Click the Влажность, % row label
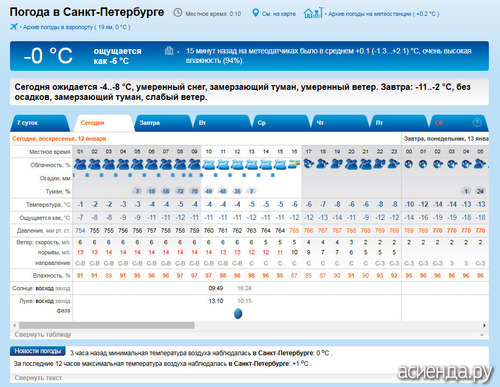This screenshot has width=500, height=387. (51, 275)
